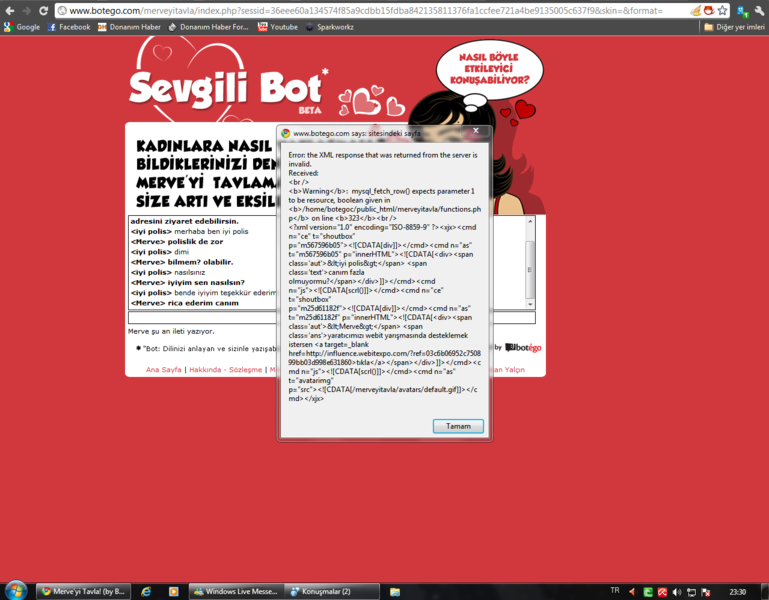Open Windows Media Player from the taskbar

click(174, 592)
